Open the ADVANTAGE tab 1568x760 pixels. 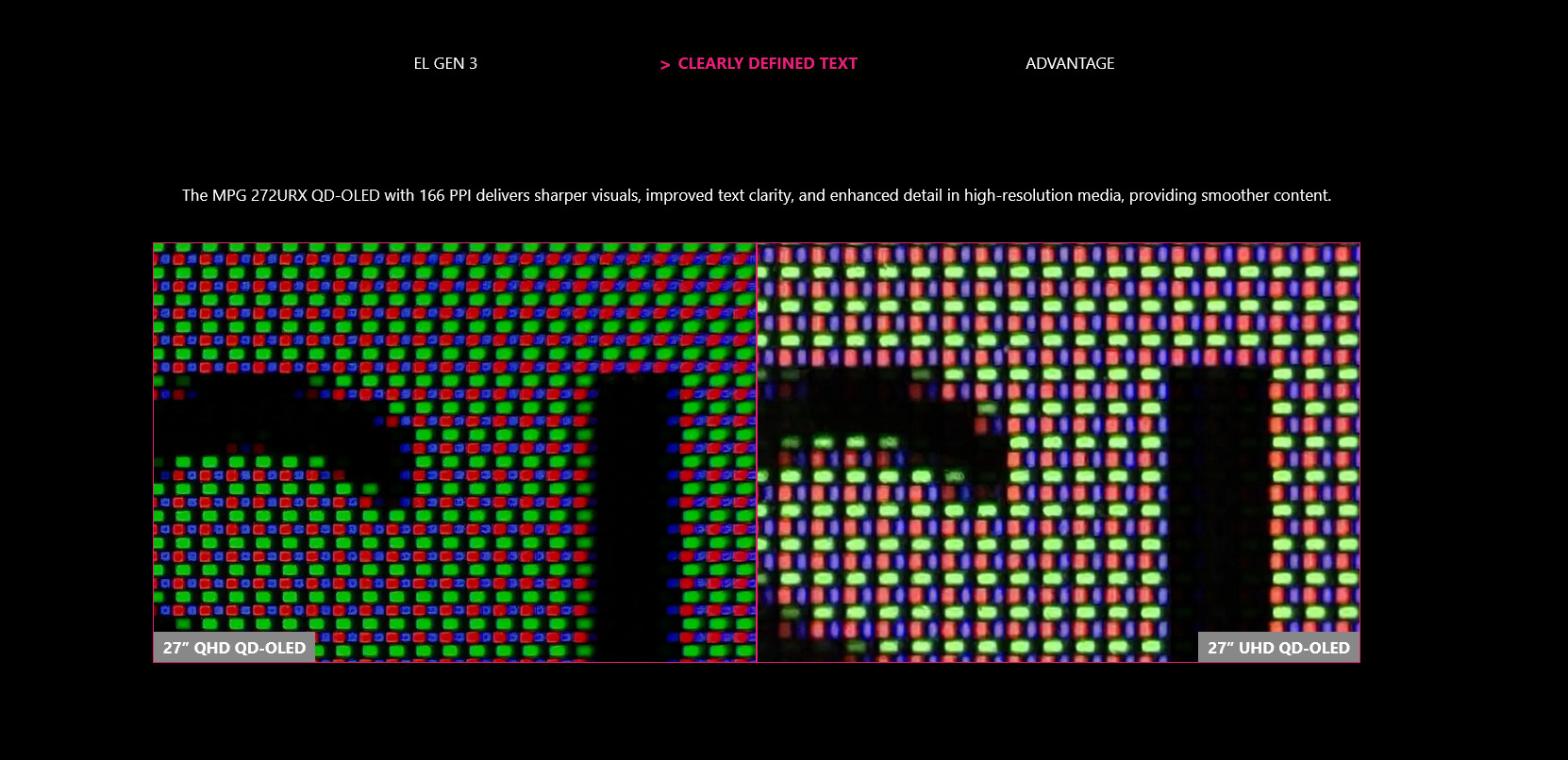[1070, 63]
